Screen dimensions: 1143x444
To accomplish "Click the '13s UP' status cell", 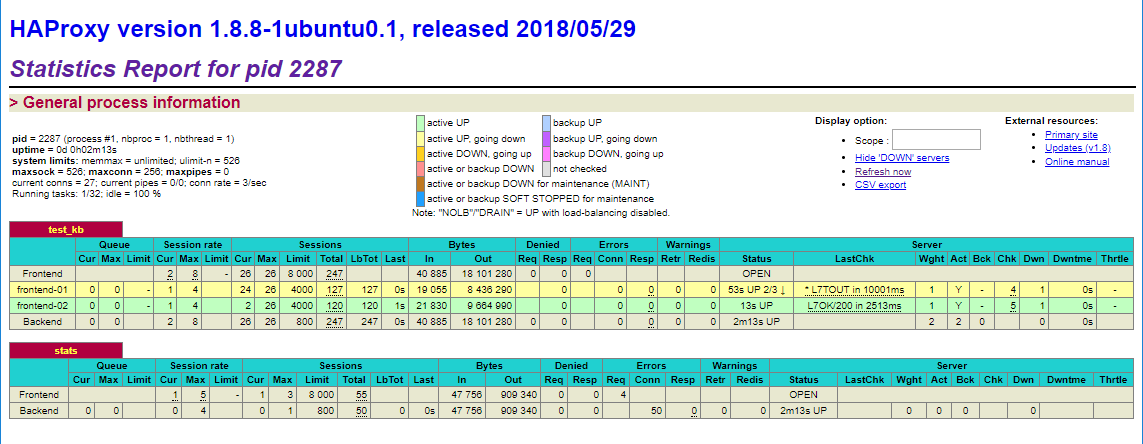I will click(x=756, y=305).
